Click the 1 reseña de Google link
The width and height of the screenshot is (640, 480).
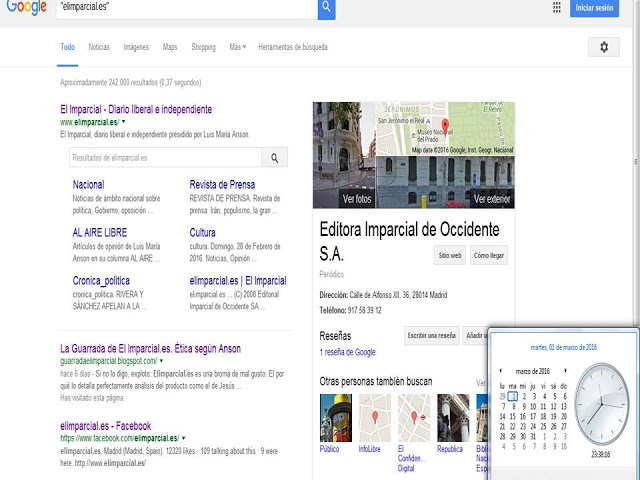pos(347,352)
